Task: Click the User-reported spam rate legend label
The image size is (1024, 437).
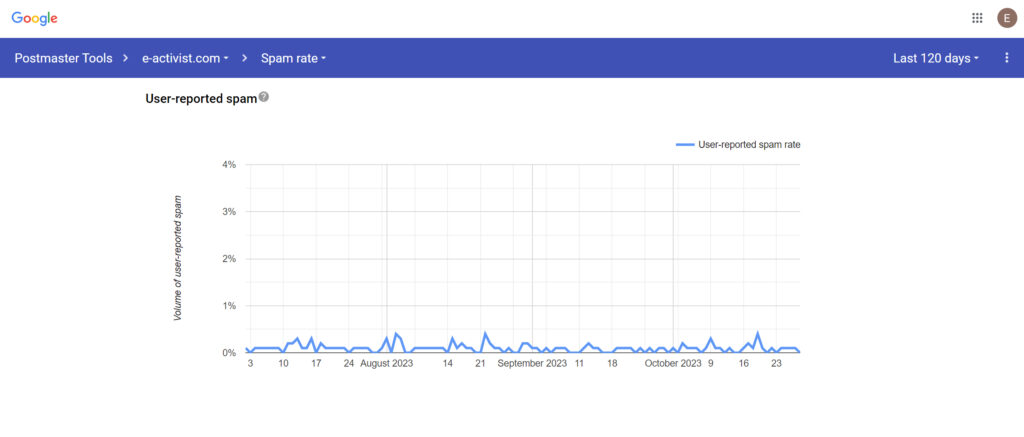Action: point(749,145)
